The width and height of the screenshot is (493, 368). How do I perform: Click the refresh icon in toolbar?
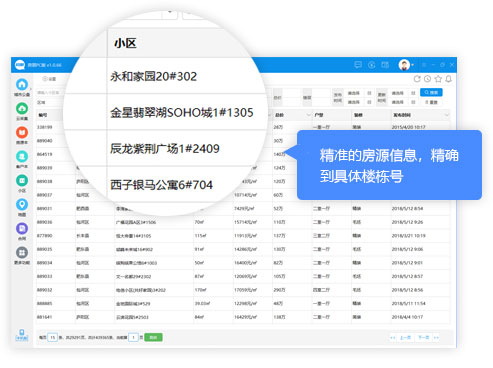tap(417, 79)
